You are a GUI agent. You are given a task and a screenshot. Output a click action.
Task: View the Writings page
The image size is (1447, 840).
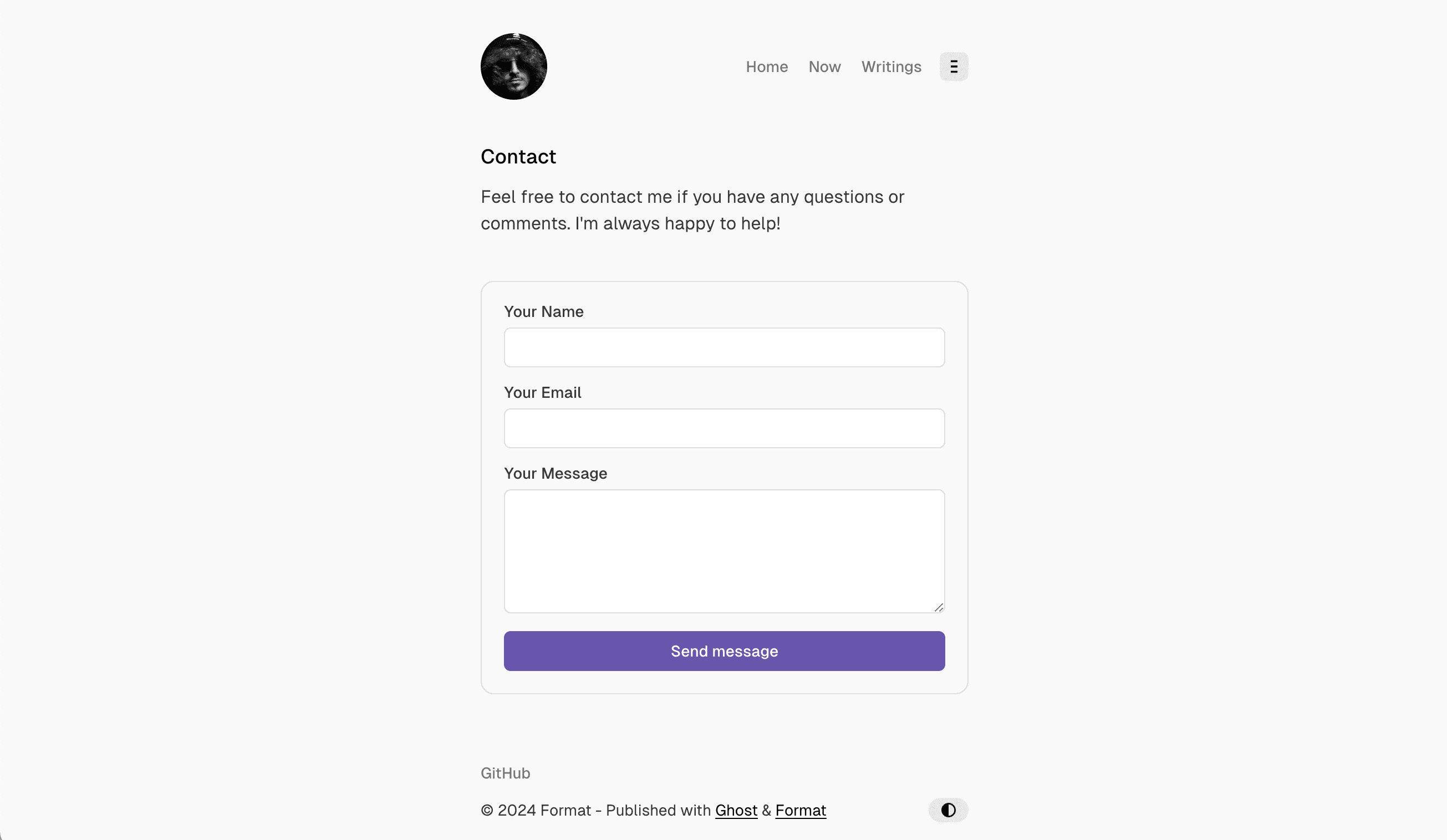890,66
